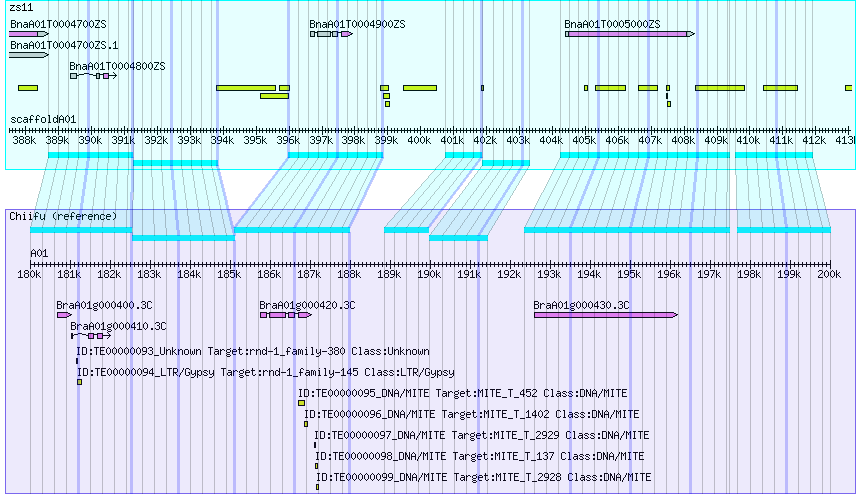Click the 400k mark on scaffoldA01 ruler
Screen dimensions: 860x499
point(419,140)
